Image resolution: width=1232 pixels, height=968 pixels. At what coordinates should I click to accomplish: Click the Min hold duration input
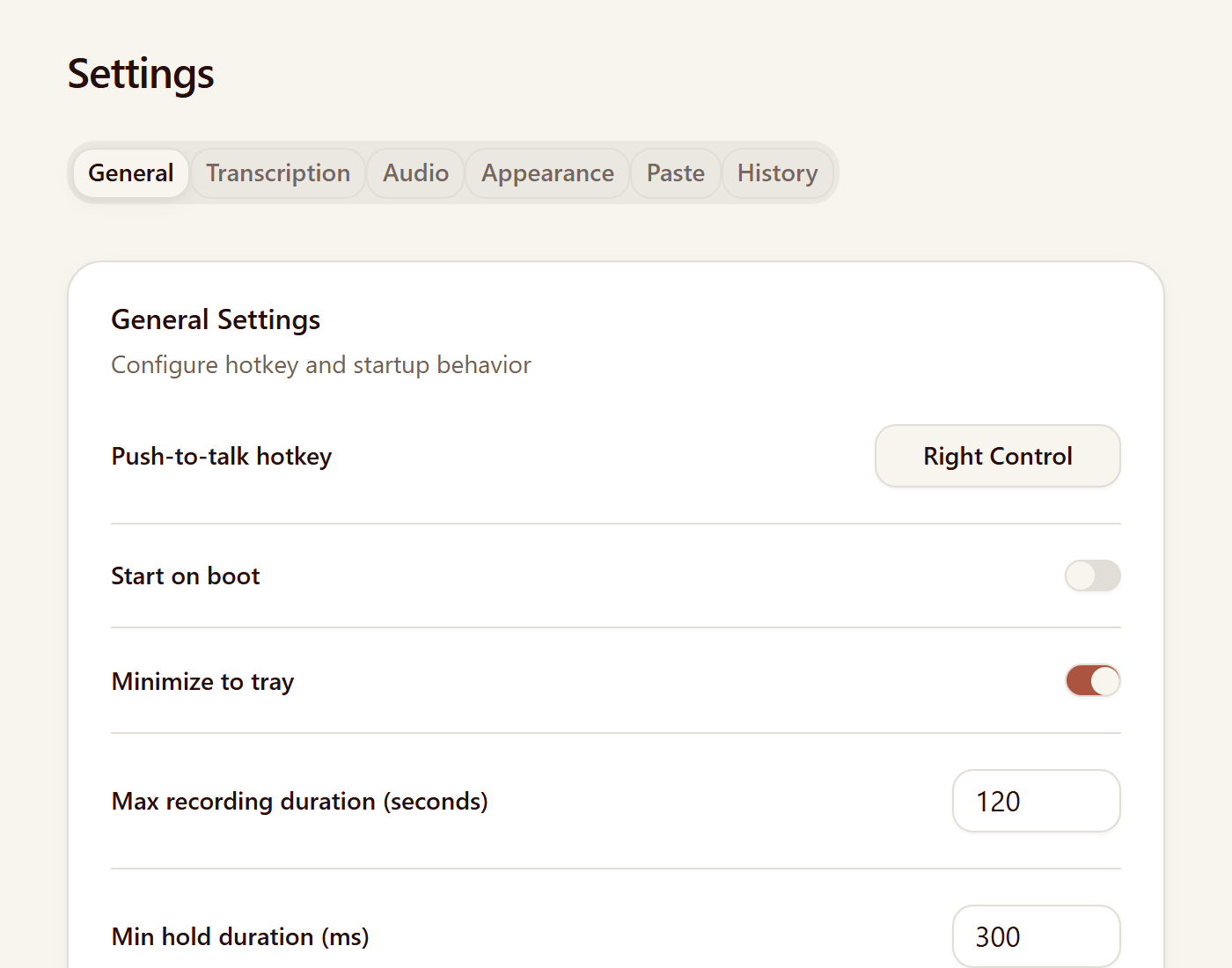point(1036,936)
